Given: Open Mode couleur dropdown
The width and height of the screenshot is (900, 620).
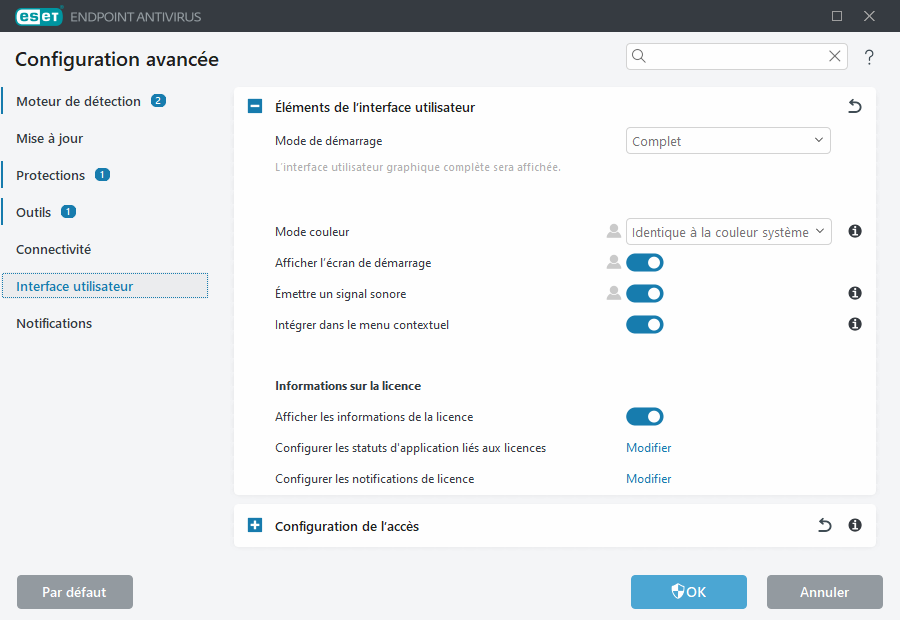Looking at the screenshot, I should 728,232.
